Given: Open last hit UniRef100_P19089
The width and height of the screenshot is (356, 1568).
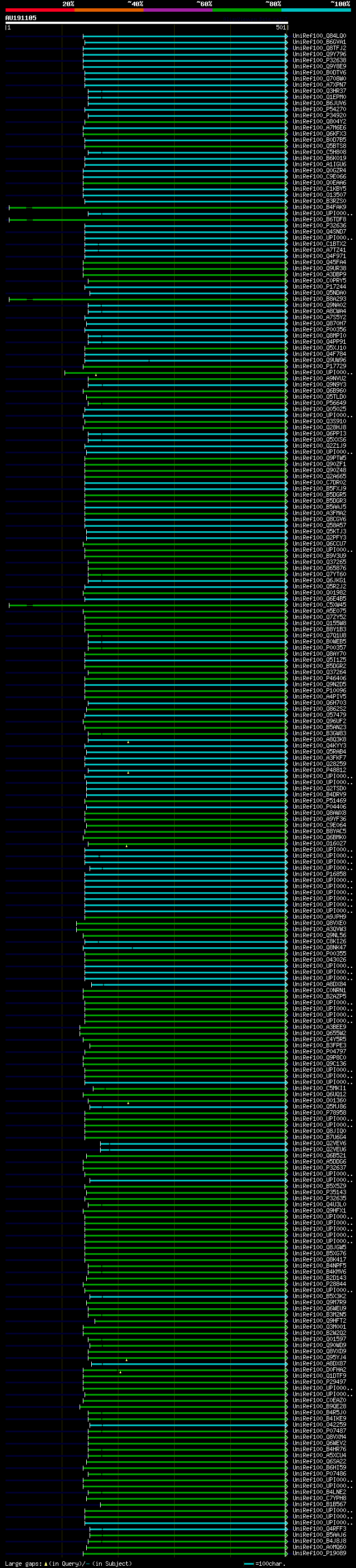Looking at the screenshot, I should pyautogui.click(x=319, y=1554).
